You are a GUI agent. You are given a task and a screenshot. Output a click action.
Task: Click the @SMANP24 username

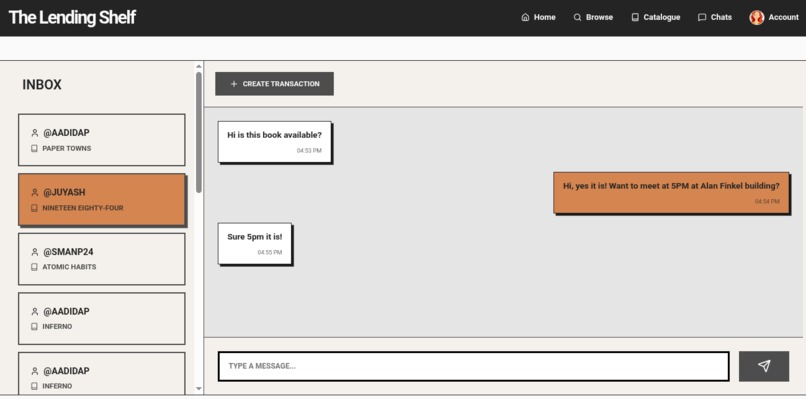tap(68, 252)
